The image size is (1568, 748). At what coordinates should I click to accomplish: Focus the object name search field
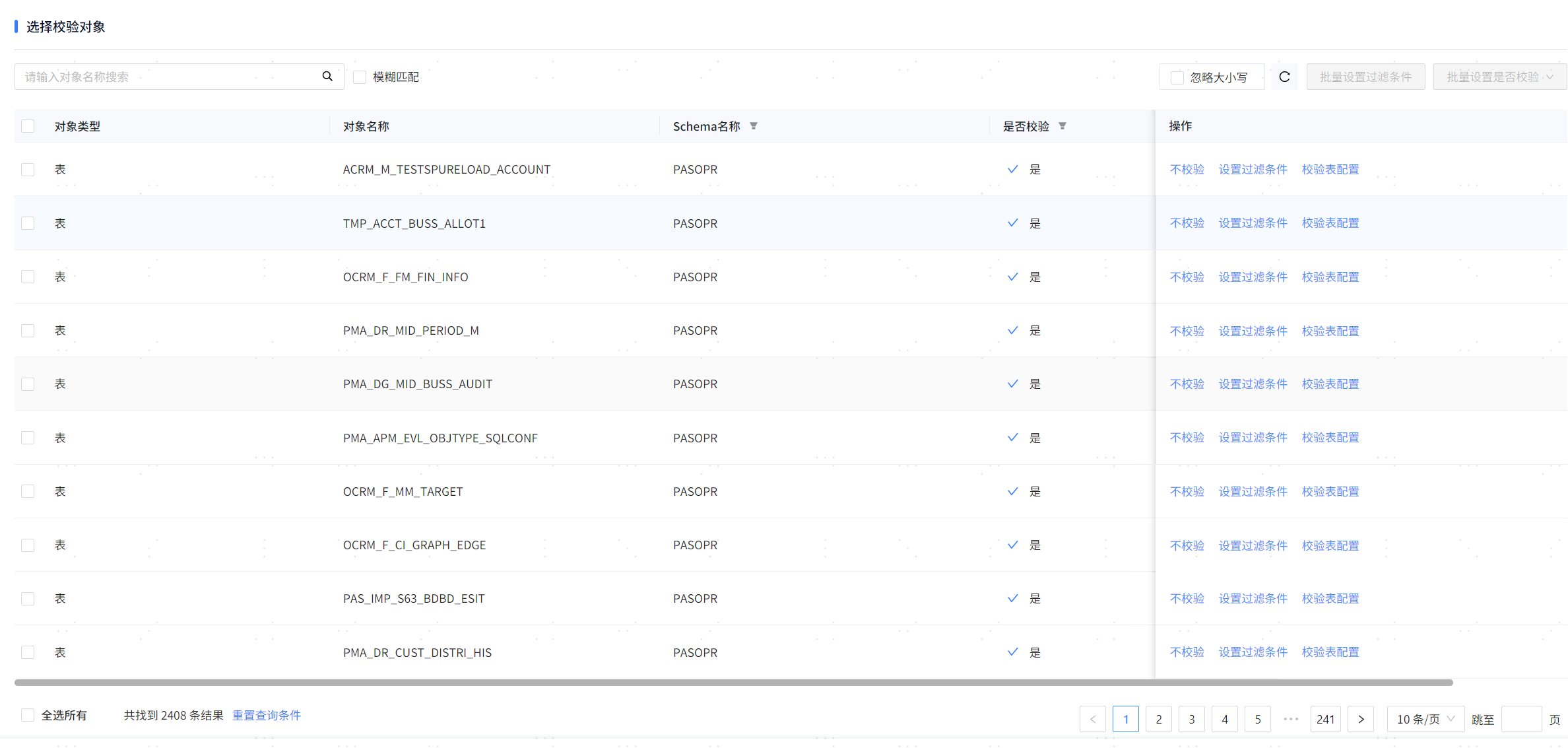click(x=168, y=77)
